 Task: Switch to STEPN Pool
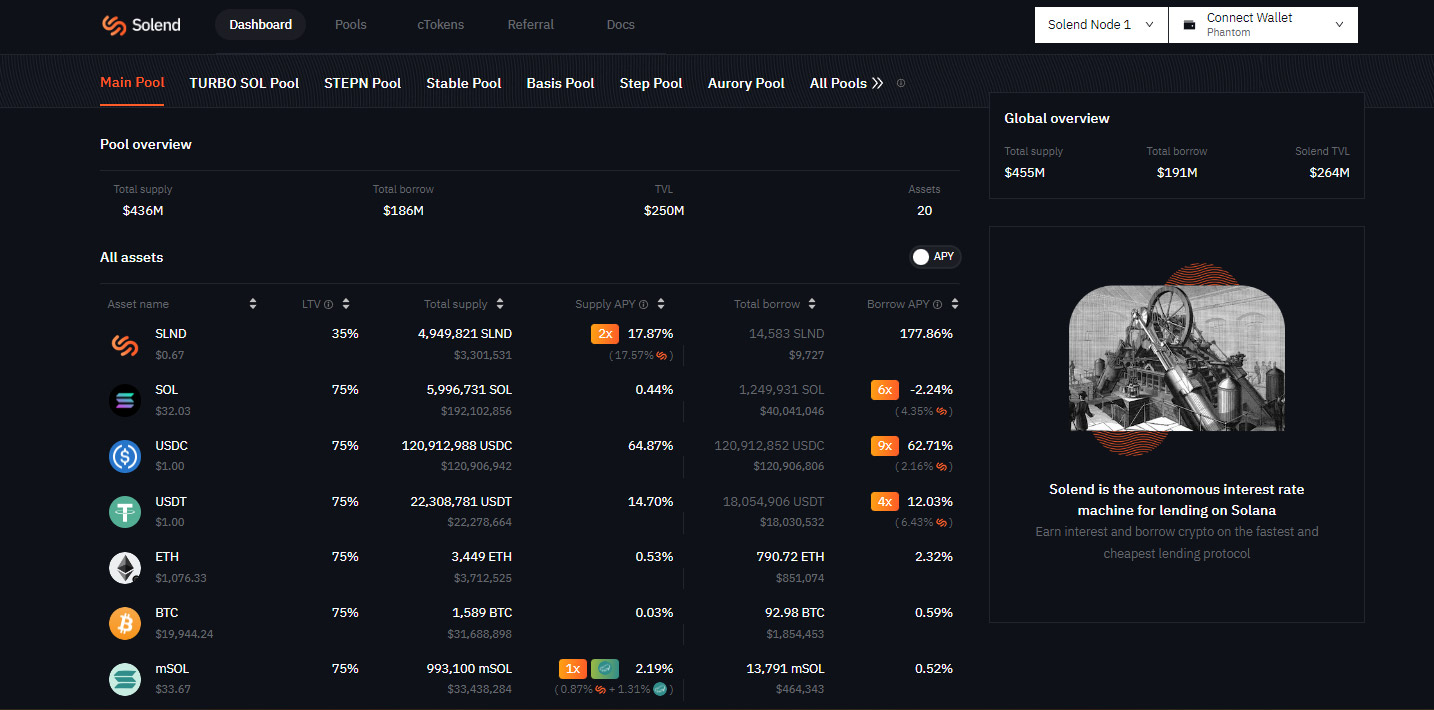coord(363,83)
